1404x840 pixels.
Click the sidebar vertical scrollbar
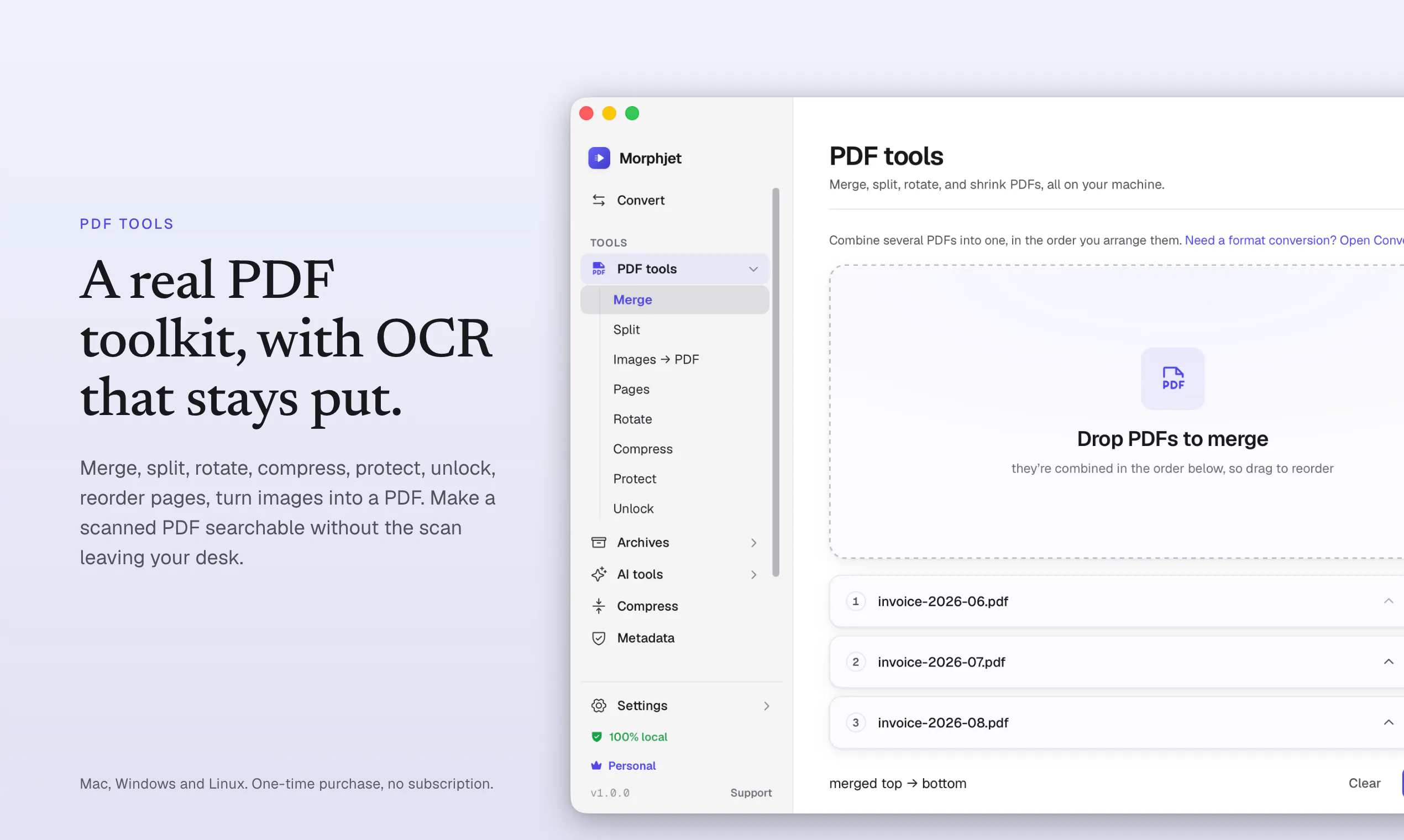pyautogui.click(x=776, y=382)
